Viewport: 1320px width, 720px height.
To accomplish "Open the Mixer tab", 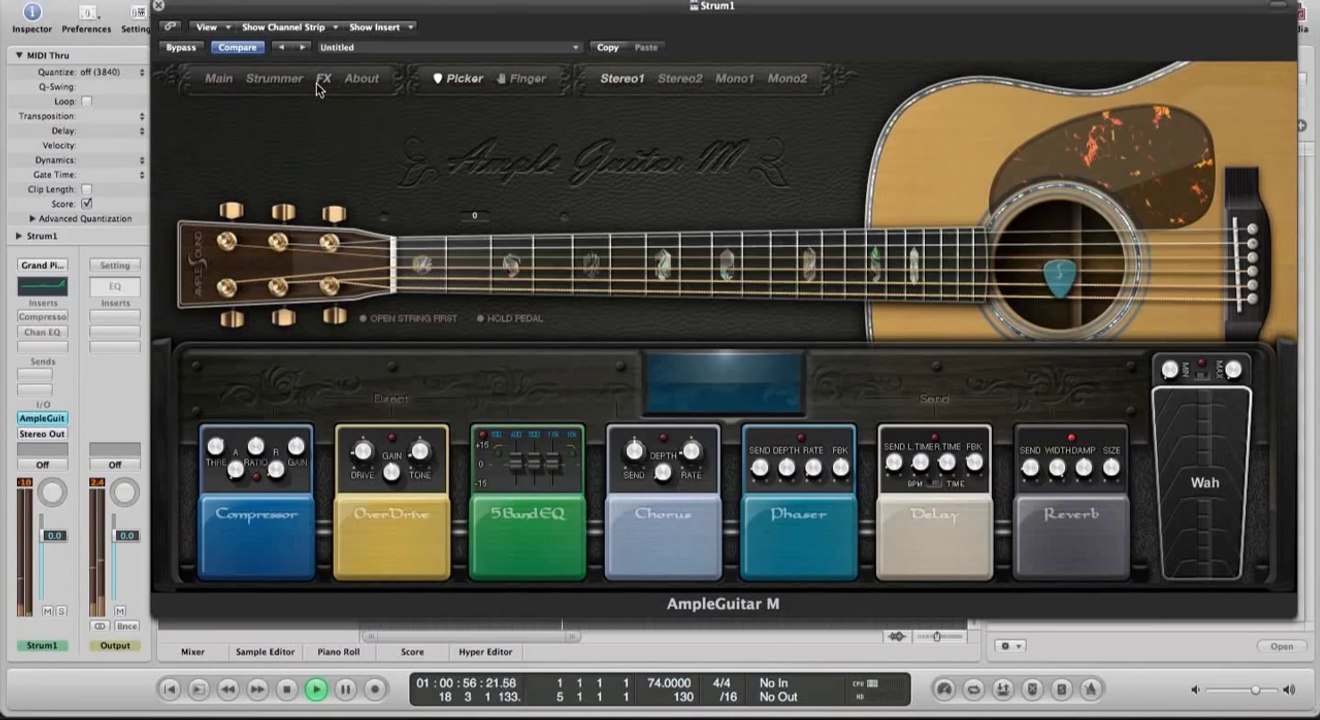I will [193, 652].
